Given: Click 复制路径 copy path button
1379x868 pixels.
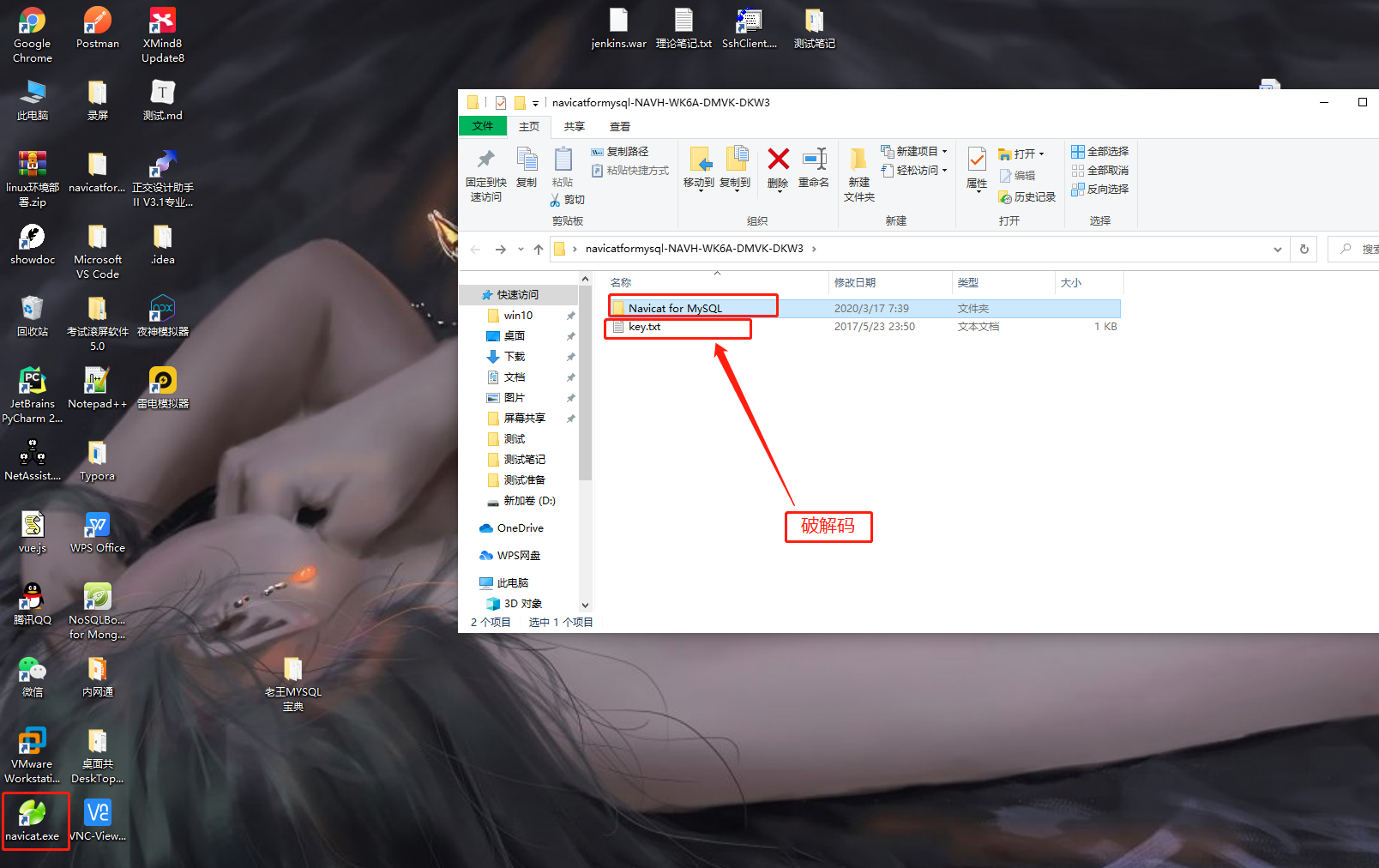Looking at the screenshot, I should point(620,151).
